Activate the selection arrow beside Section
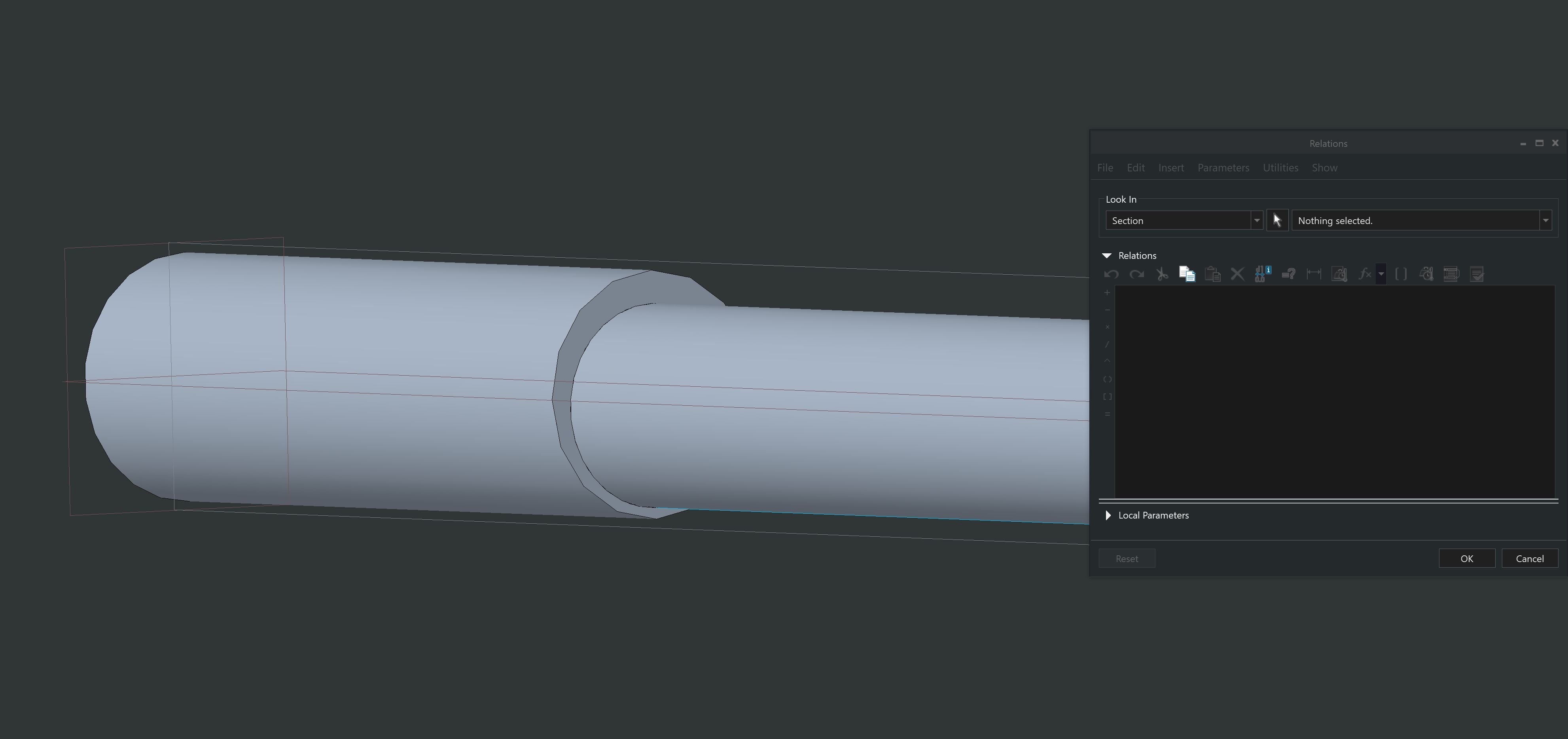 (x=1276, y=220)
